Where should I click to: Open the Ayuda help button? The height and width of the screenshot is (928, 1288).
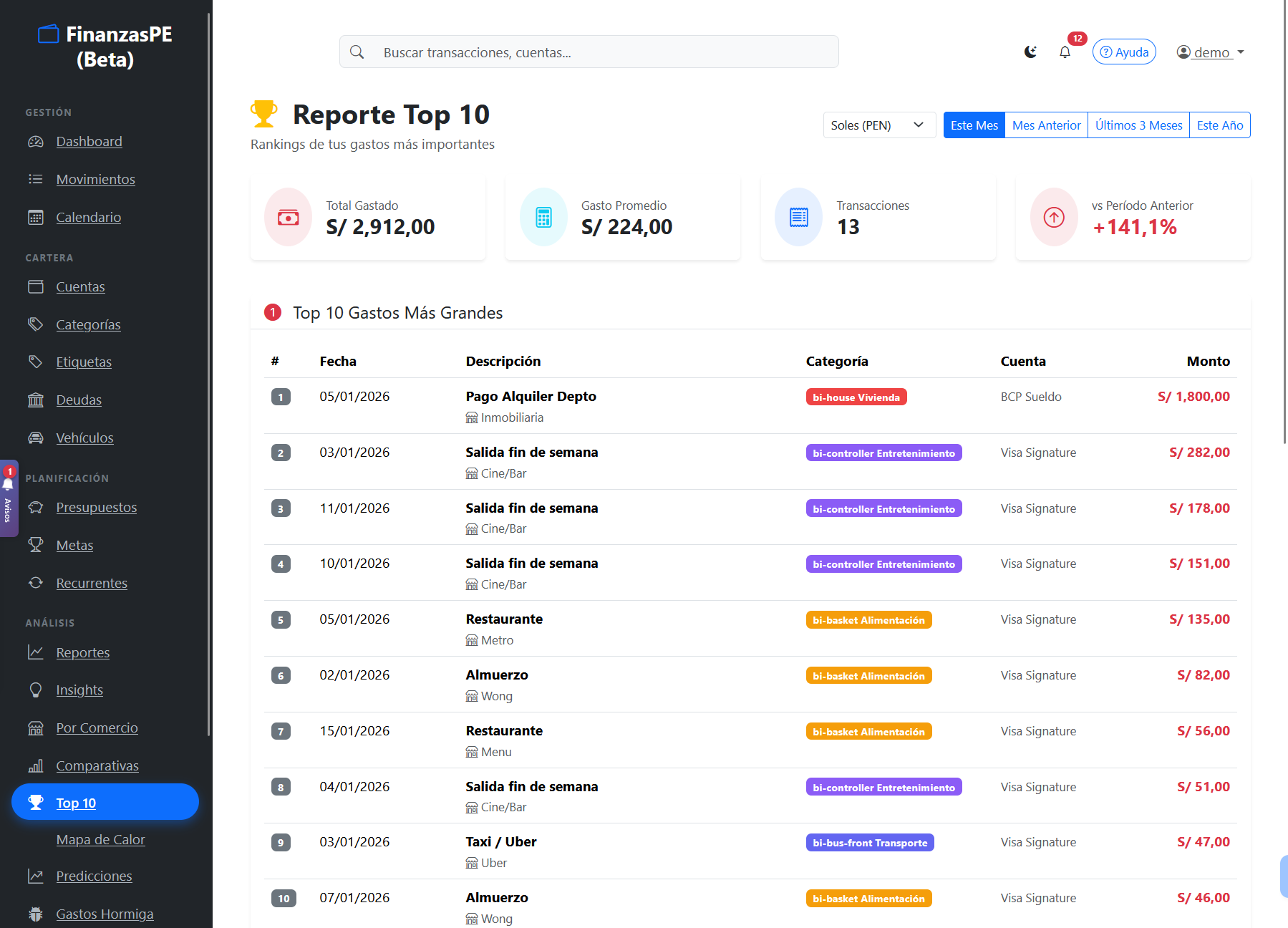click(x=1124, y=52)
